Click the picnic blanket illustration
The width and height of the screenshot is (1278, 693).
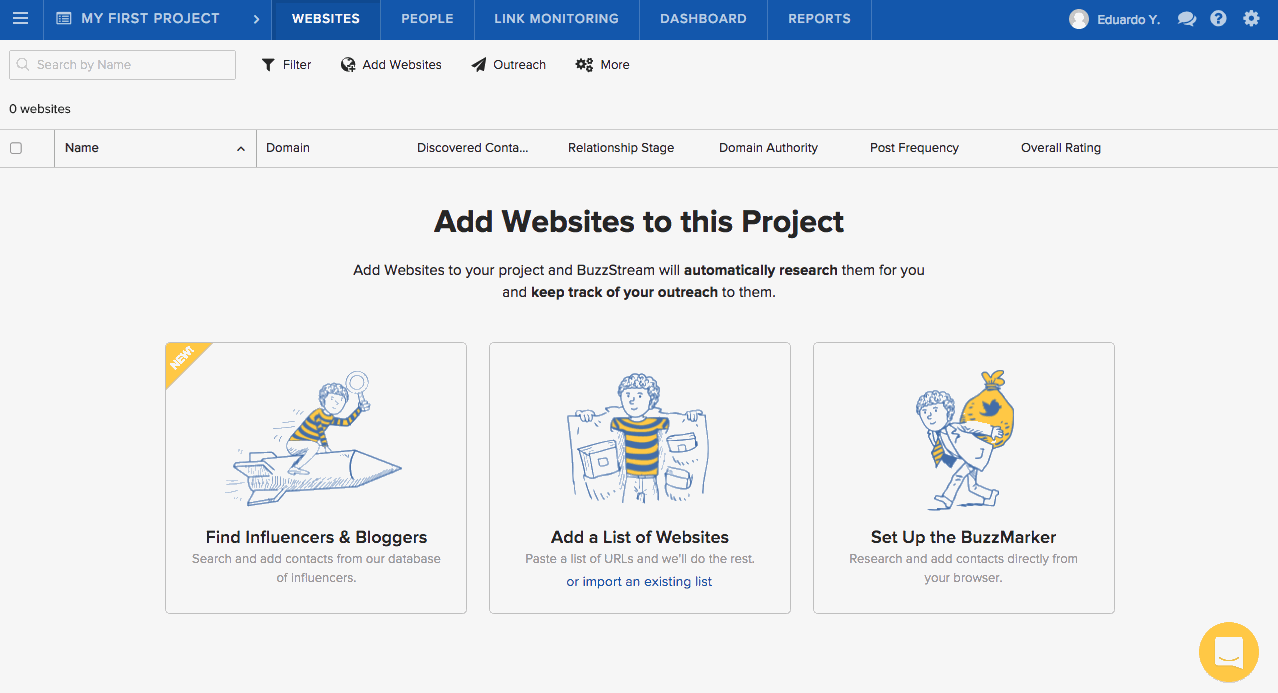[x=640, y=438]
